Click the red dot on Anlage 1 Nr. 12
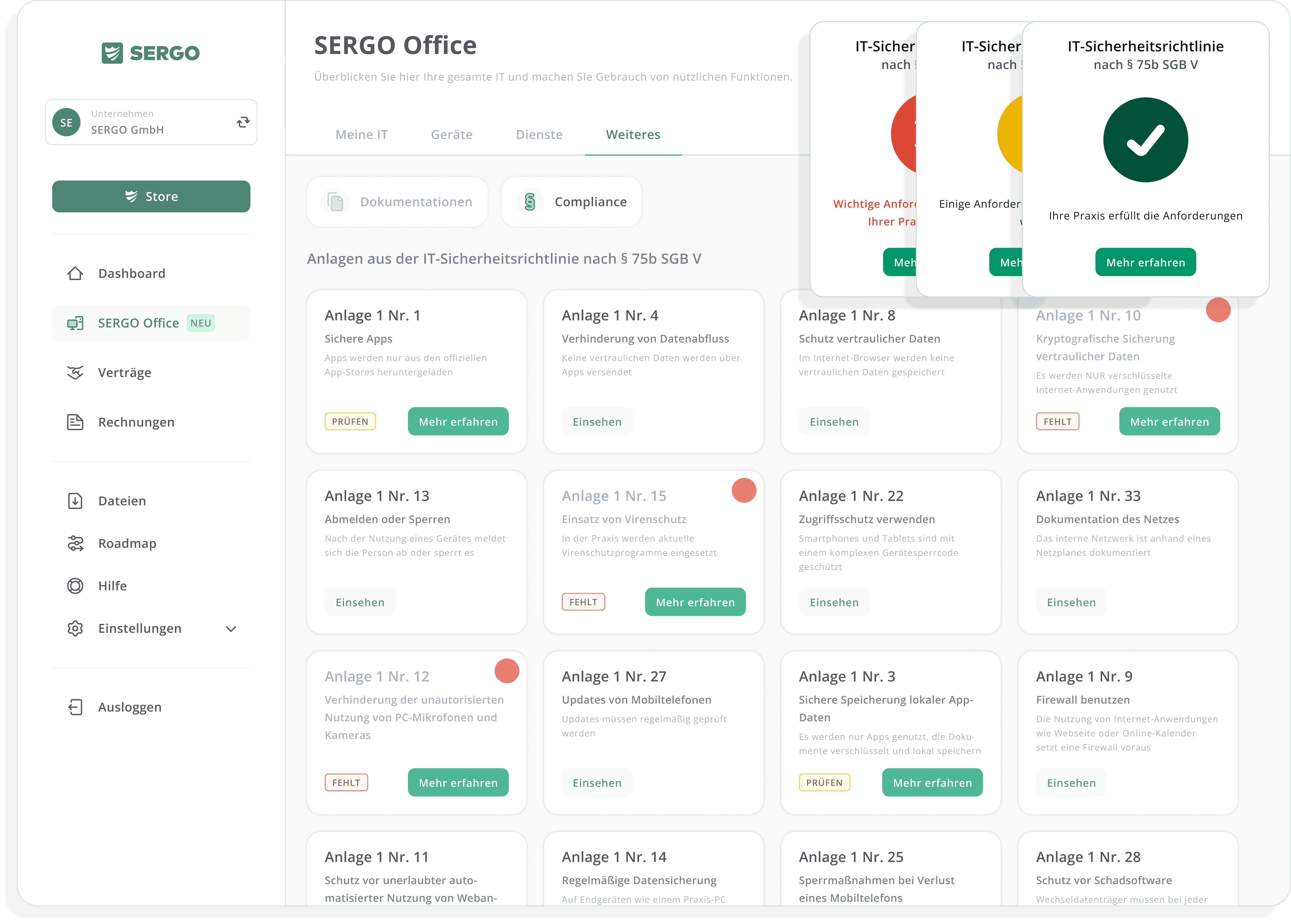This screenshot has width=1291, height=924. (507, 671)
